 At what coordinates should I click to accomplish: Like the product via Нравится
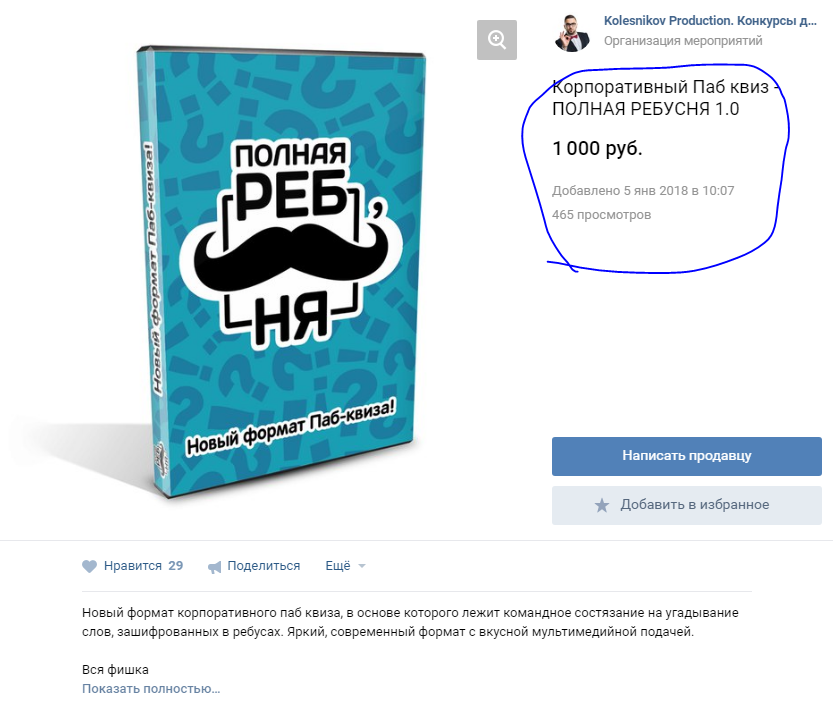click(x=133, y=566)
